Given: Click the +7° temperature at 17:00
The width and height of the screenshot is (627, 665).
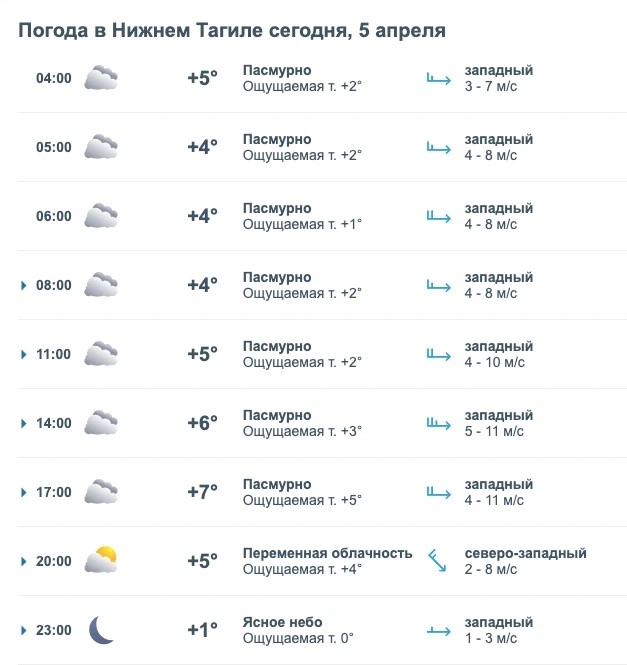Looking at the screenshot, I should click(x=202, y=492).
